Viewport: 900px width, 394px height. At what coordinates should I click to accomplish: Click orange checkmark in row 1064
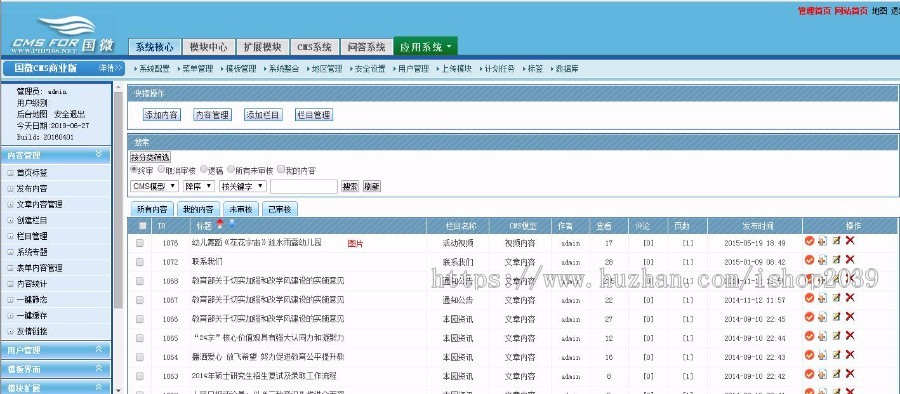point(809,354)
